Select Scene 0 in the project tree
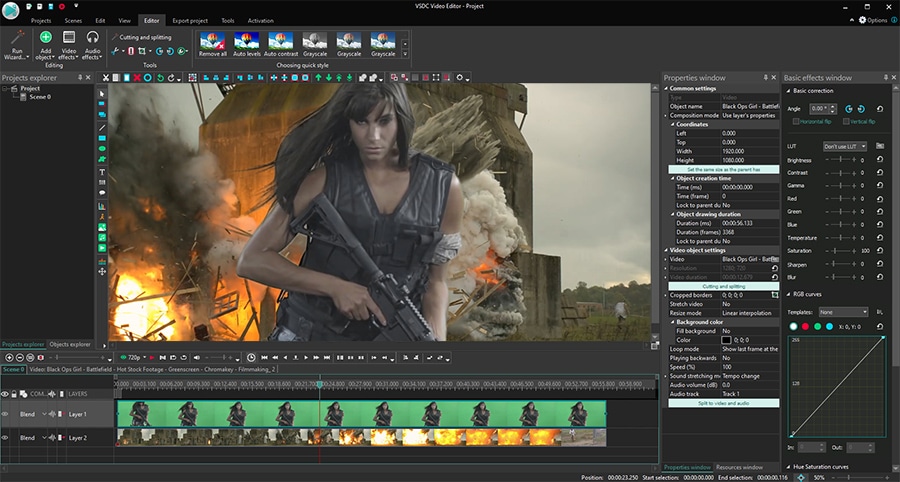The width and height of the screenshot is (900, 482). tap(39, 97)
